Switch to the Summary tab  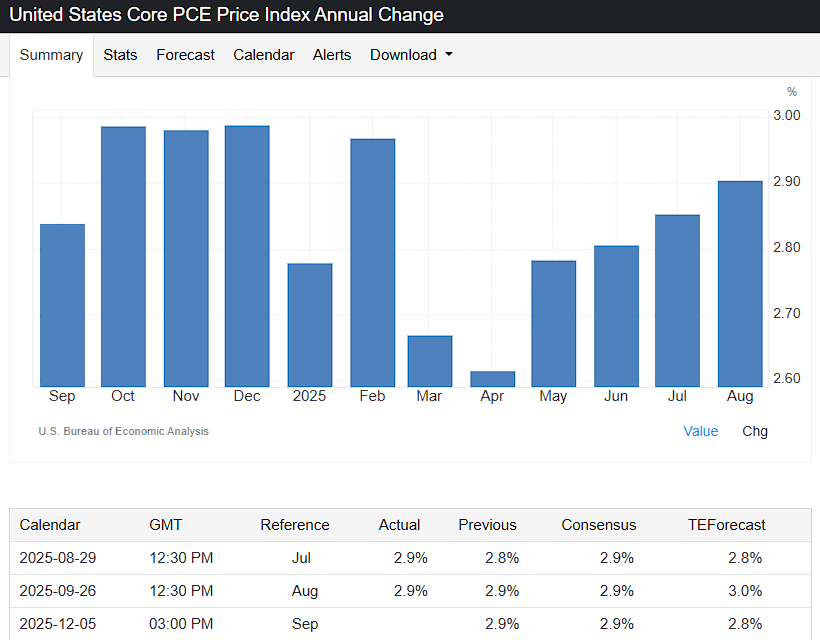pos(51,55)
